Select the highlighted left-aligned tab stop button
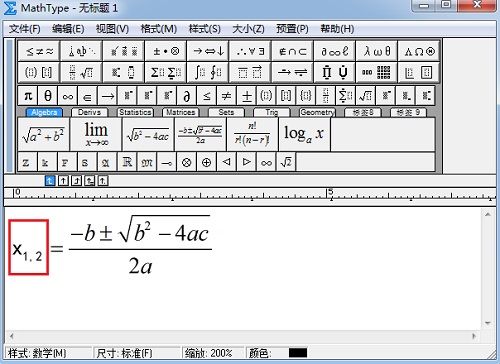The height and width of the screenshot is (364, 500). tap(50, 181)
